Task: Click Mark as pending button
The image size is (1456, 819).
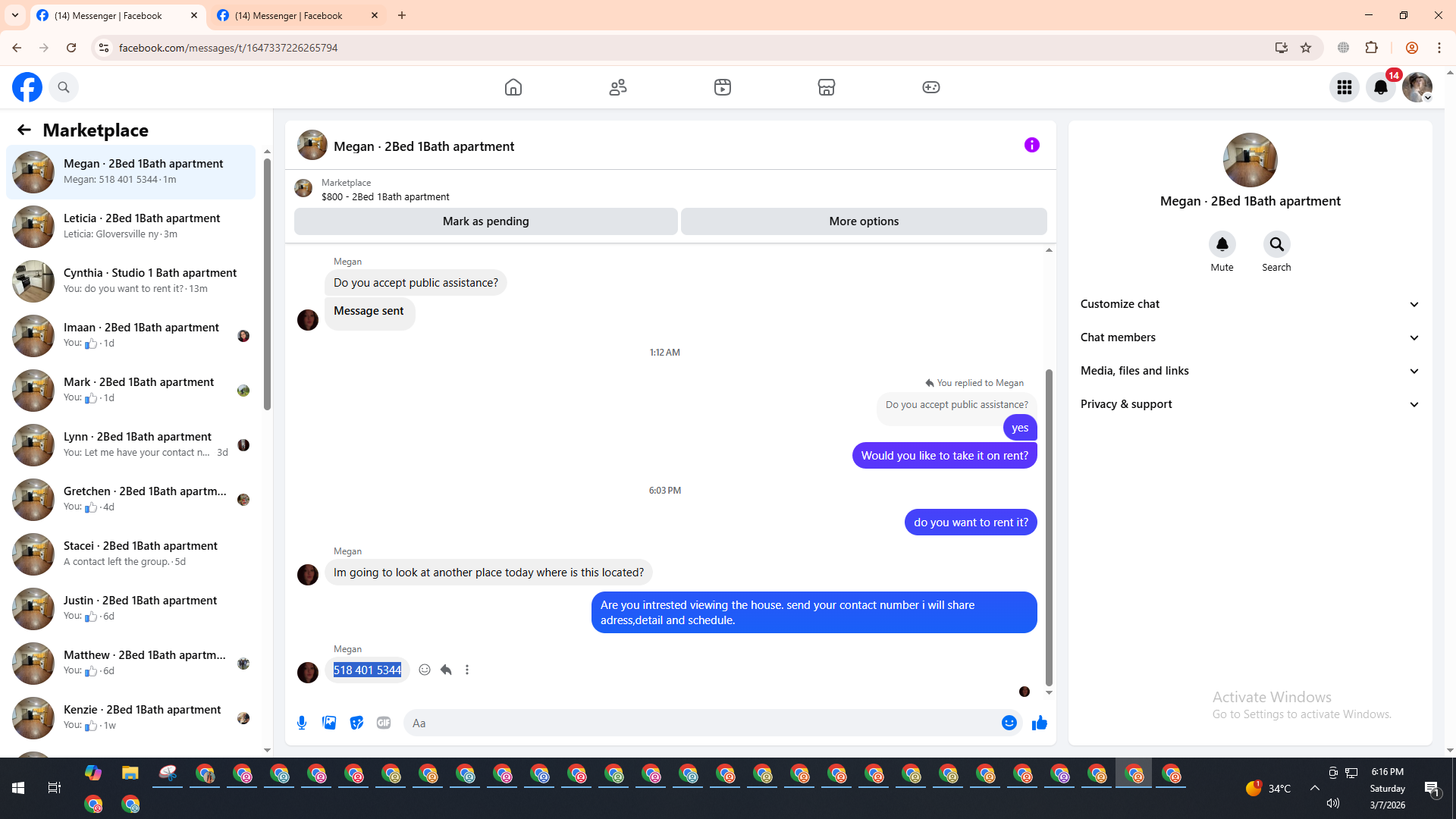Action: (486, 221)
